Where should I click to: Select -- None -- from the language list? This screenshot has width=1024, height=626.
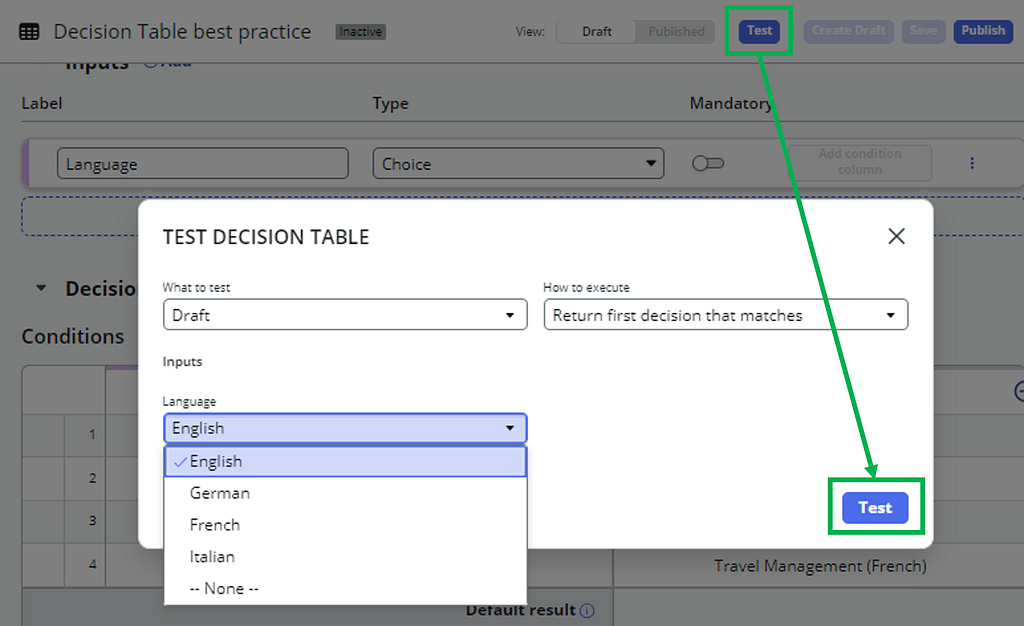345,589
